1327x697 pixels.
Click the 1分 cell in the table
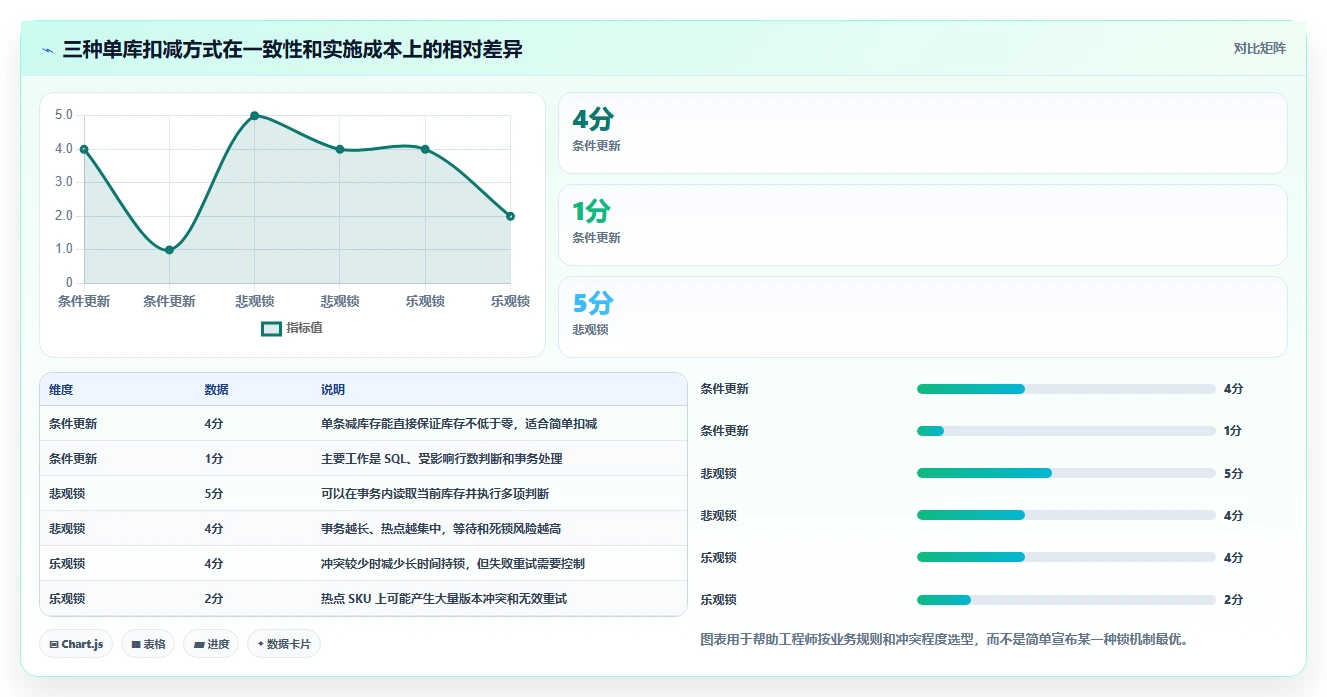pos(214,459)
